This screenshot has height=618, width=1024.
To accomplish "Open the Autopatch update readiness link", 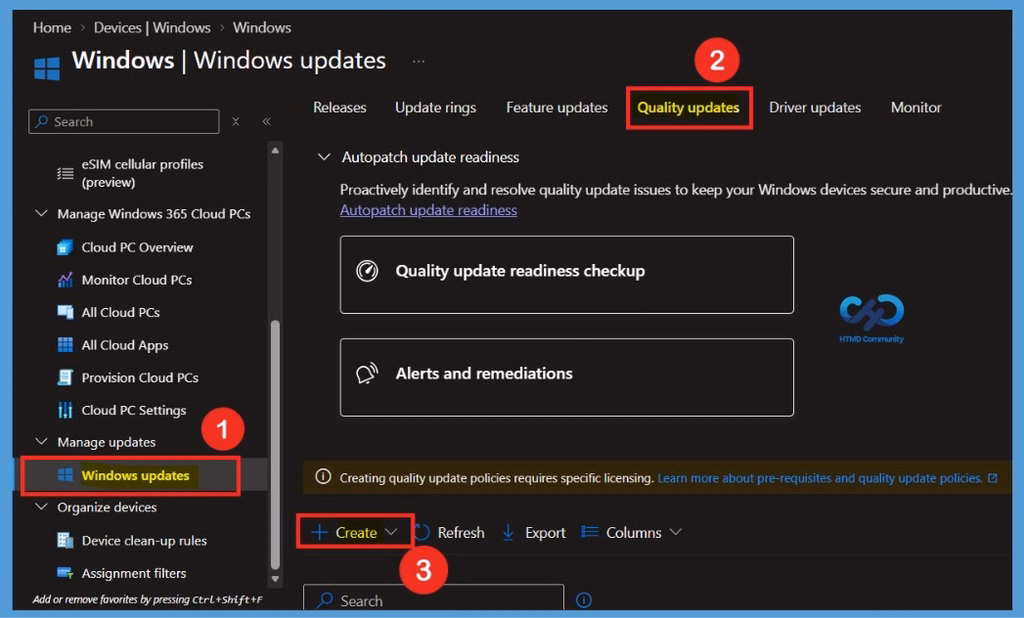I will pos(428,210).
